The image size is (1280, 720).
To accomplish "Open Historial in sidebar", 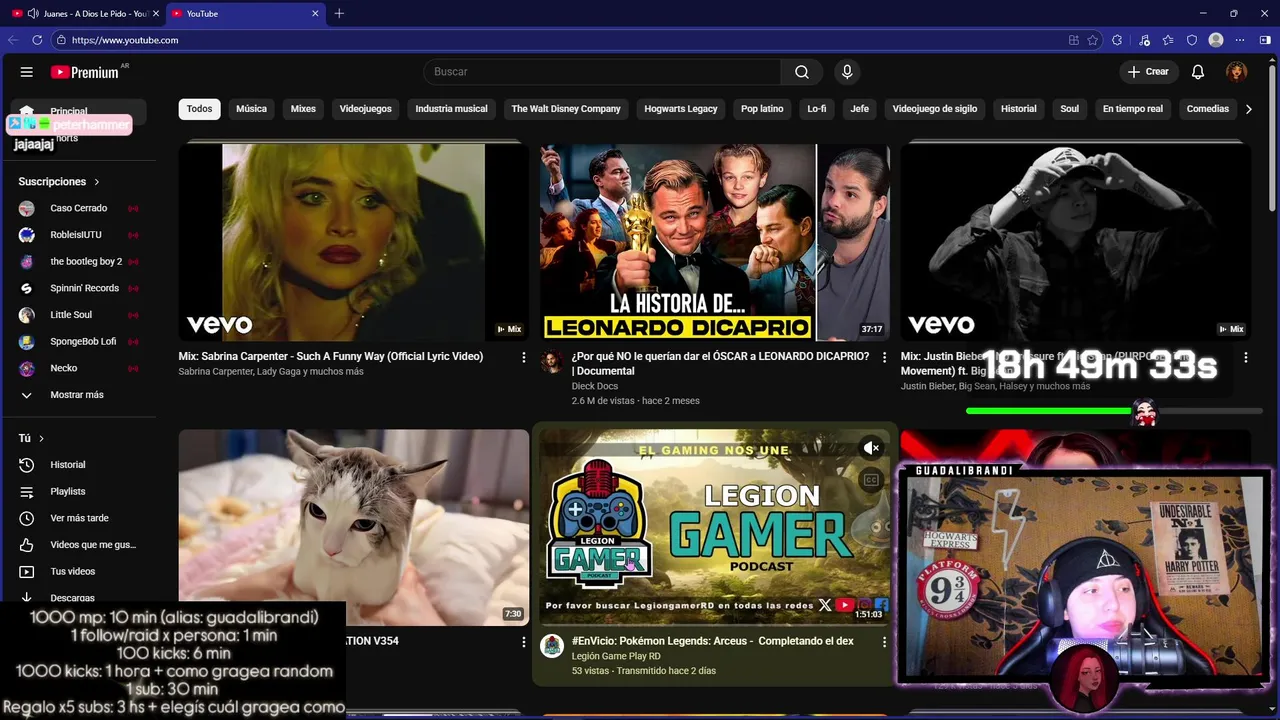I will point(78,465).
